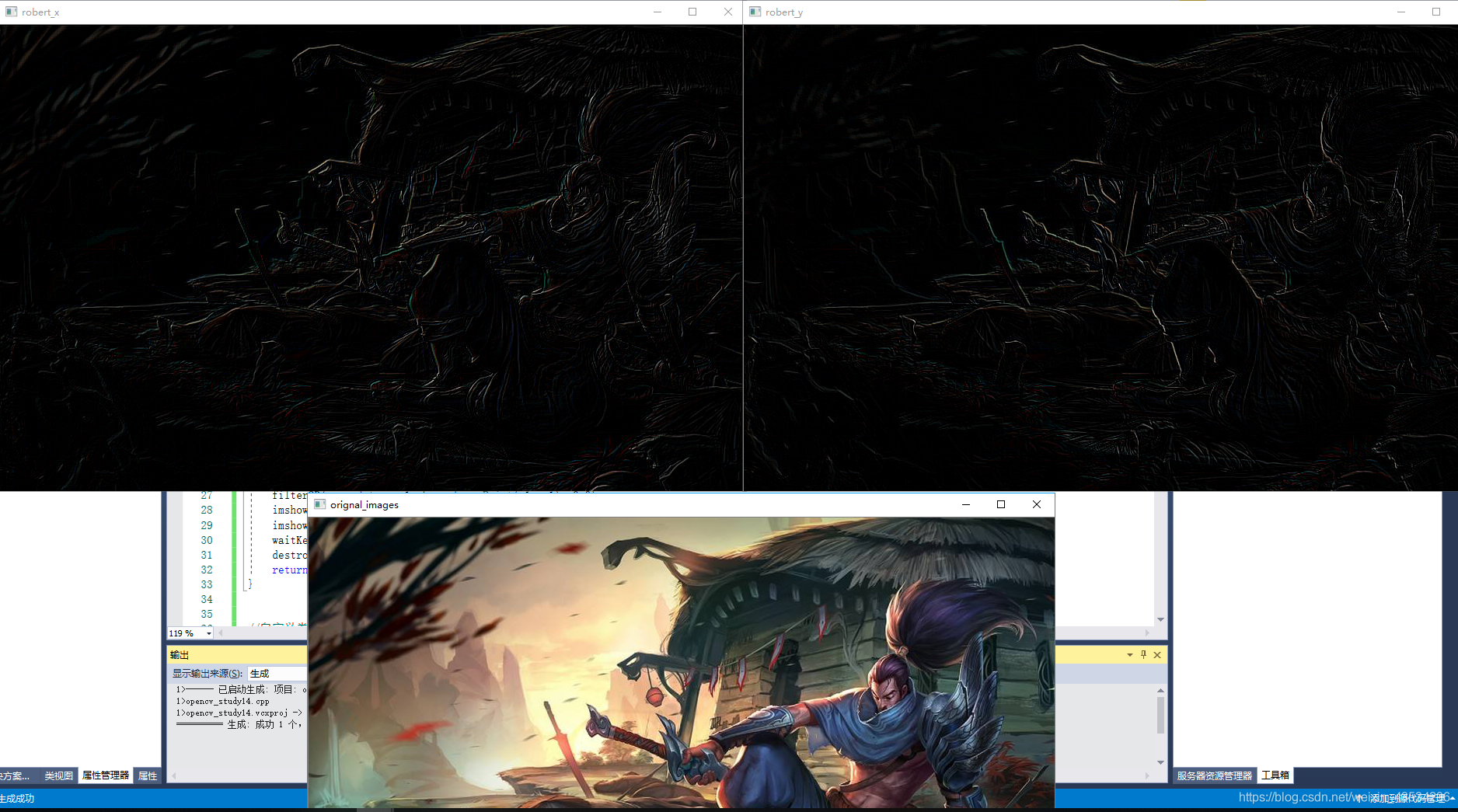Image resolution: width=1458 pixels, height=812 pixels.
Task: Close the orignal_images window
Action: pyautogui.click(x=1037, y=504)
